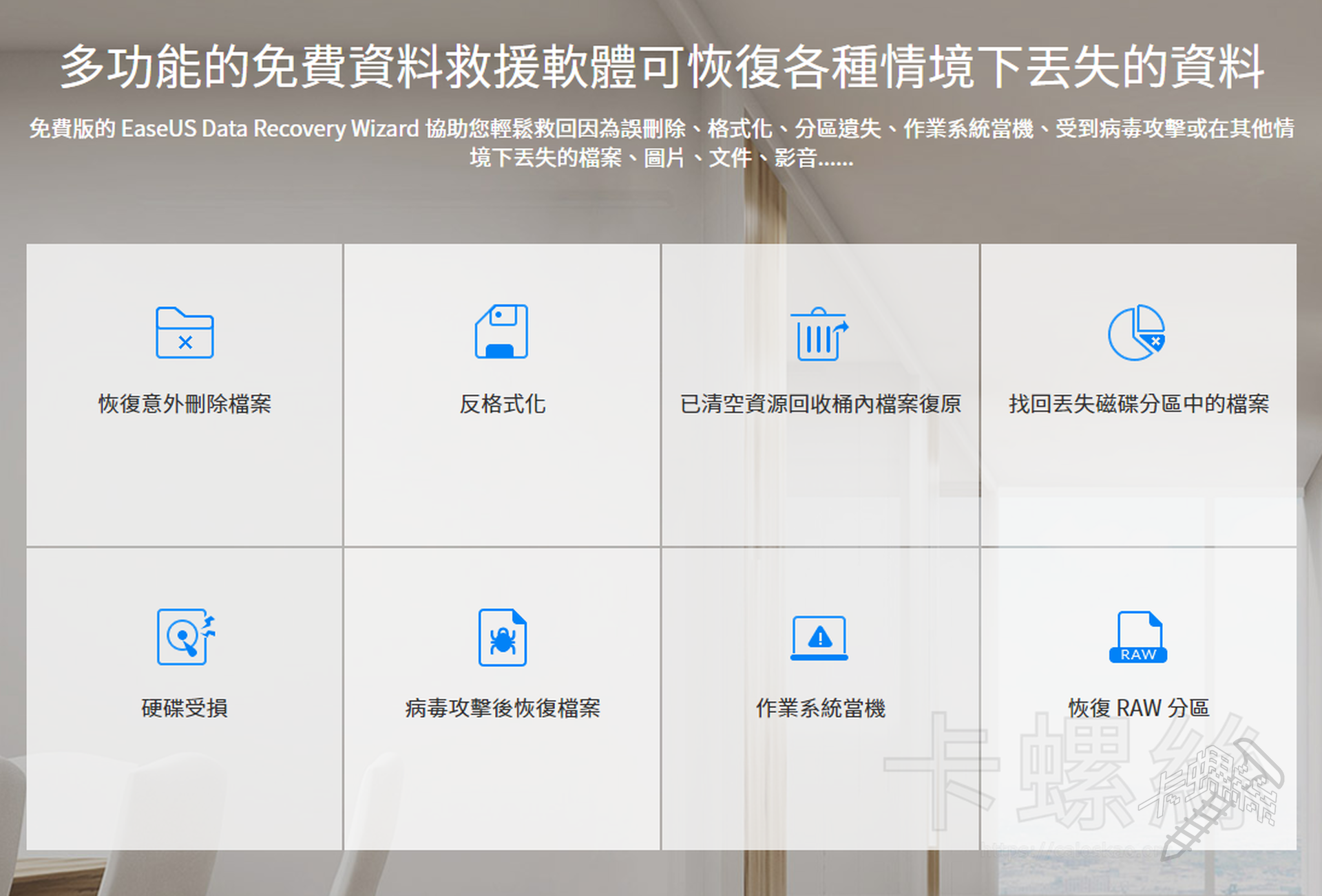Open the 恢復意外刪除檔案 label
Image resolution: width=1322 pixels, height=896 pixels.
tap(185, 404)
